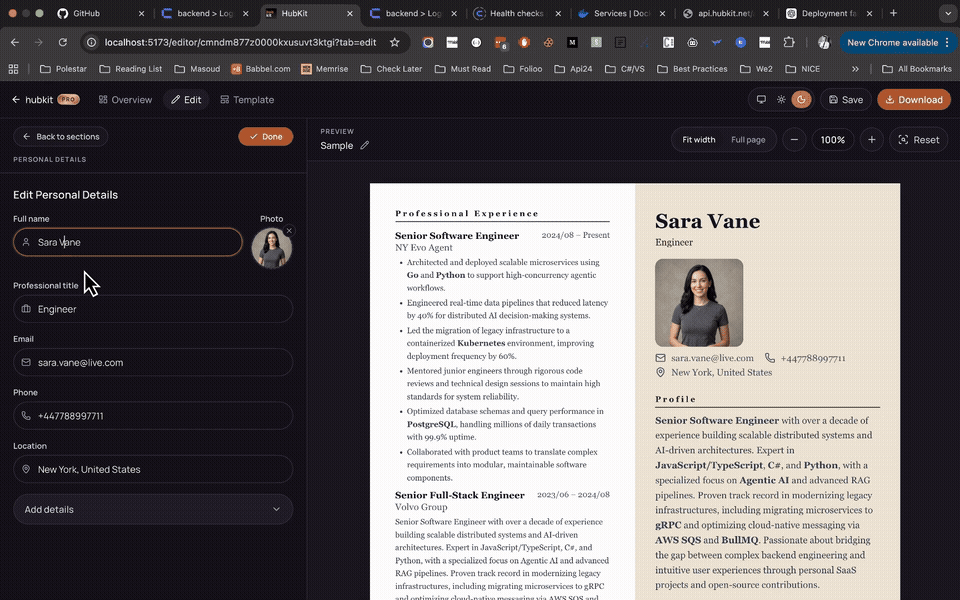The width and height of the screenshot is (960, 600).
Task: Reload the page in Chrome
Action: [62, 42]
